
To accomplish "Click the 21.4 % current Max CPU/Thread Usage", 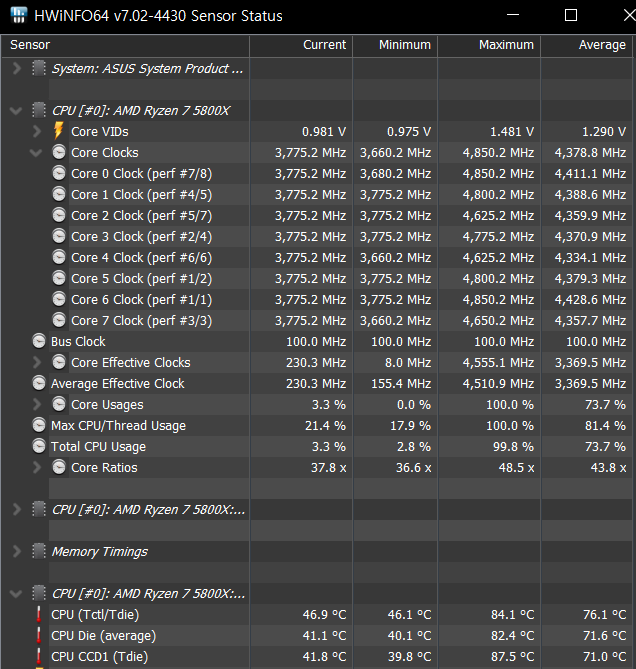I will [x=325, y=426].
